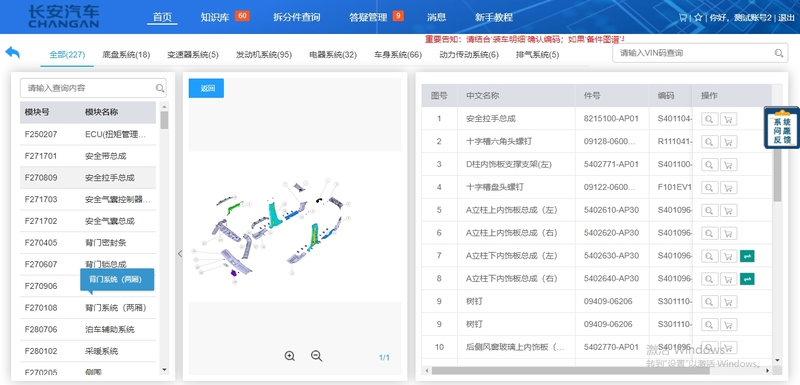800x385 pixels.
Task: Click part number 5402610-AP30 cell
Action: click(x=612, y=210)
